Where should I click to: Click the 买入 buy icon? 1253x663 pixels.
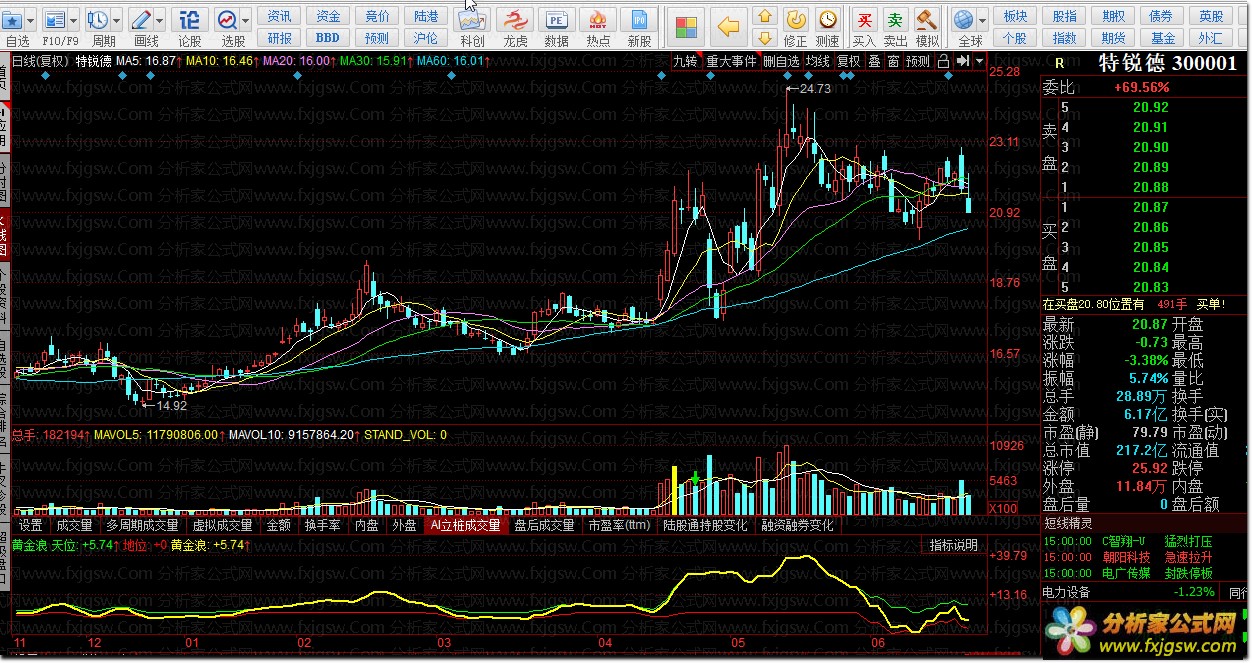864,20
